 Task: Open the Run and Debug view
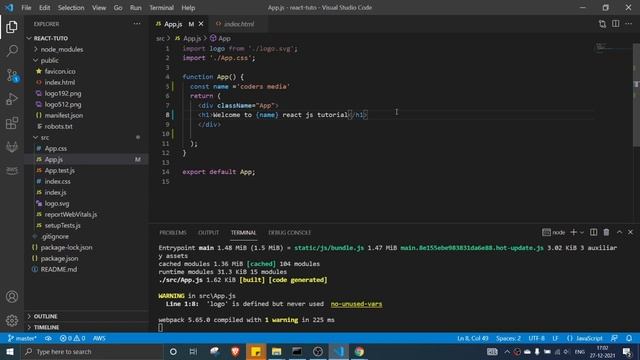pyautogui.click(x=12, y=99)
